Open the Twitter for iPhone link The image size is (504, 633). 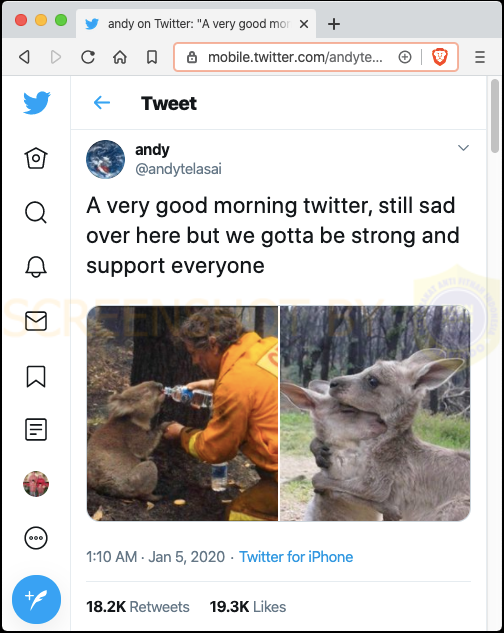point(296,557)
